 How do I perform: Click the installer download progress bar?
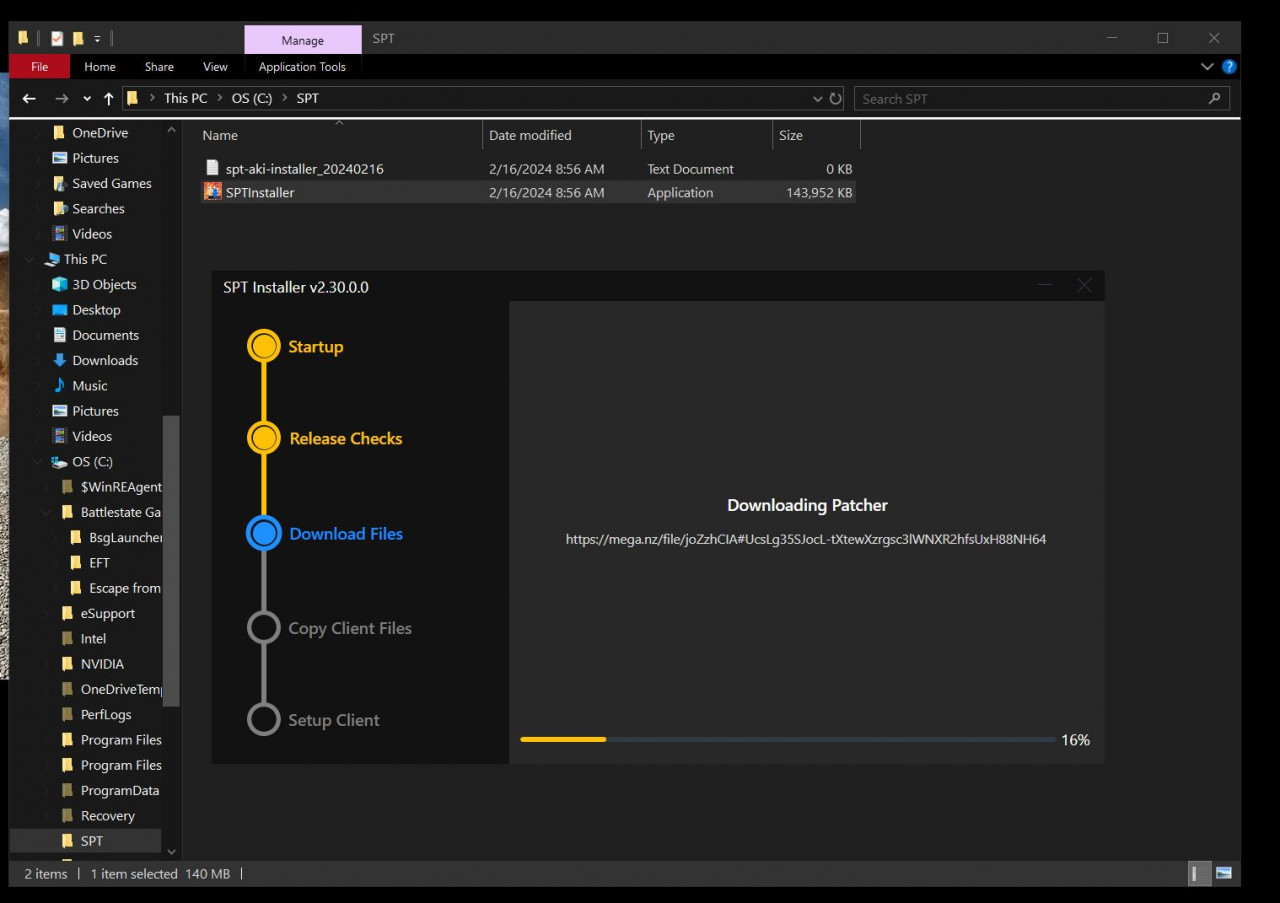(788, 739)
